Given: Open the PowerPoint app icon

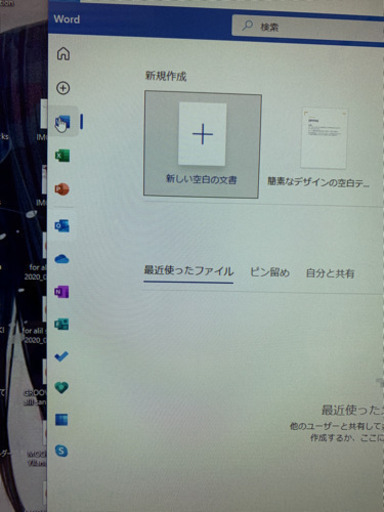Looking at the screenshot, I should coord(62,189).
